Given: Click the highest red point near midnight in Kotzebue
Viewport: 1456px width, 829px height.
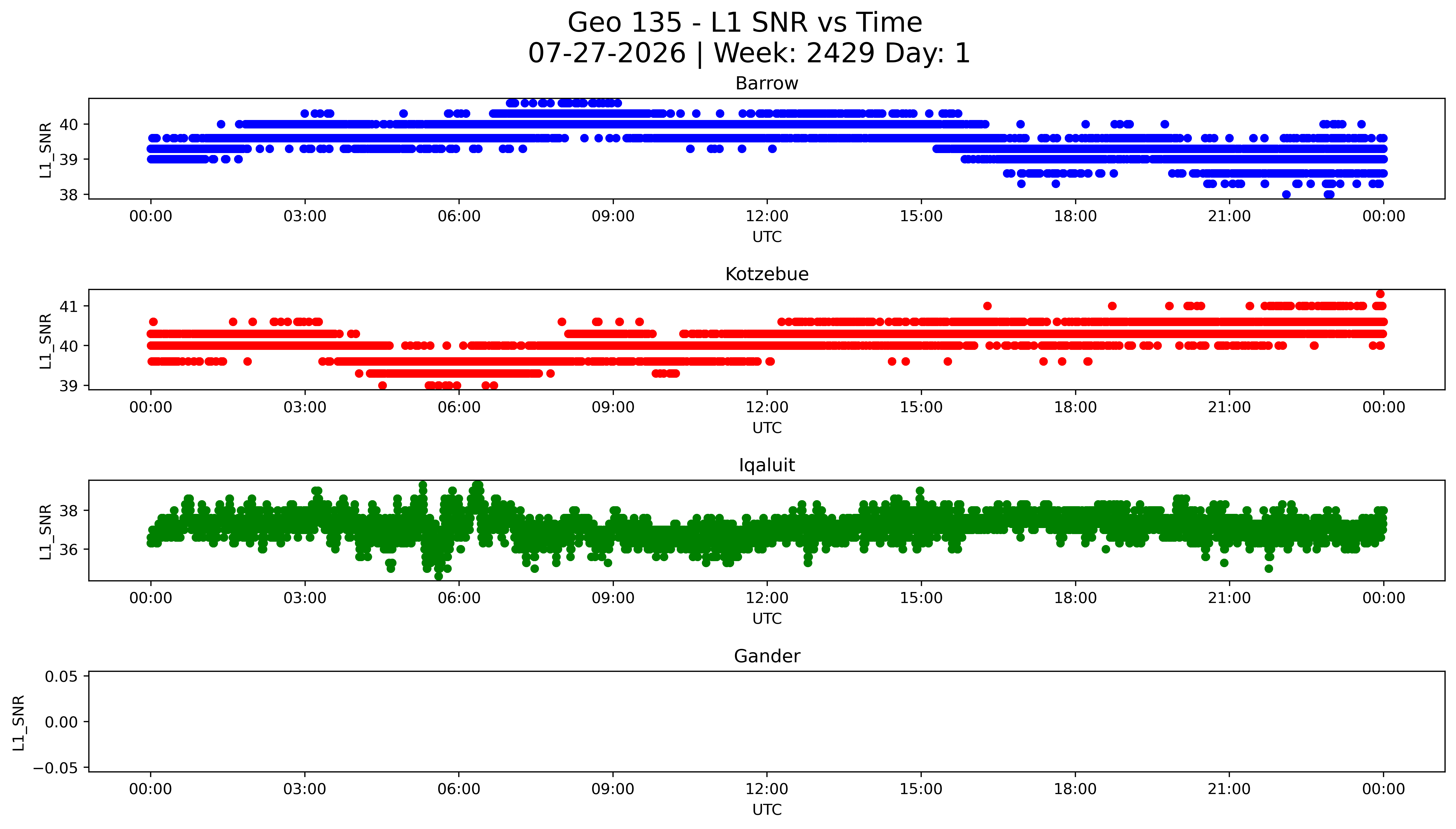Looking at the screenshot, I should tap(1380, 294).
